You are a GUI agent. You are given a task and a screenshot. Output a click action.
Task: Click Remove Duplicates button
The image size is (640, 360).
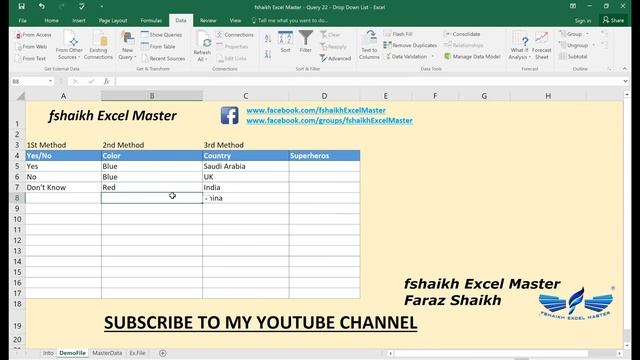[x=410, y=45]
